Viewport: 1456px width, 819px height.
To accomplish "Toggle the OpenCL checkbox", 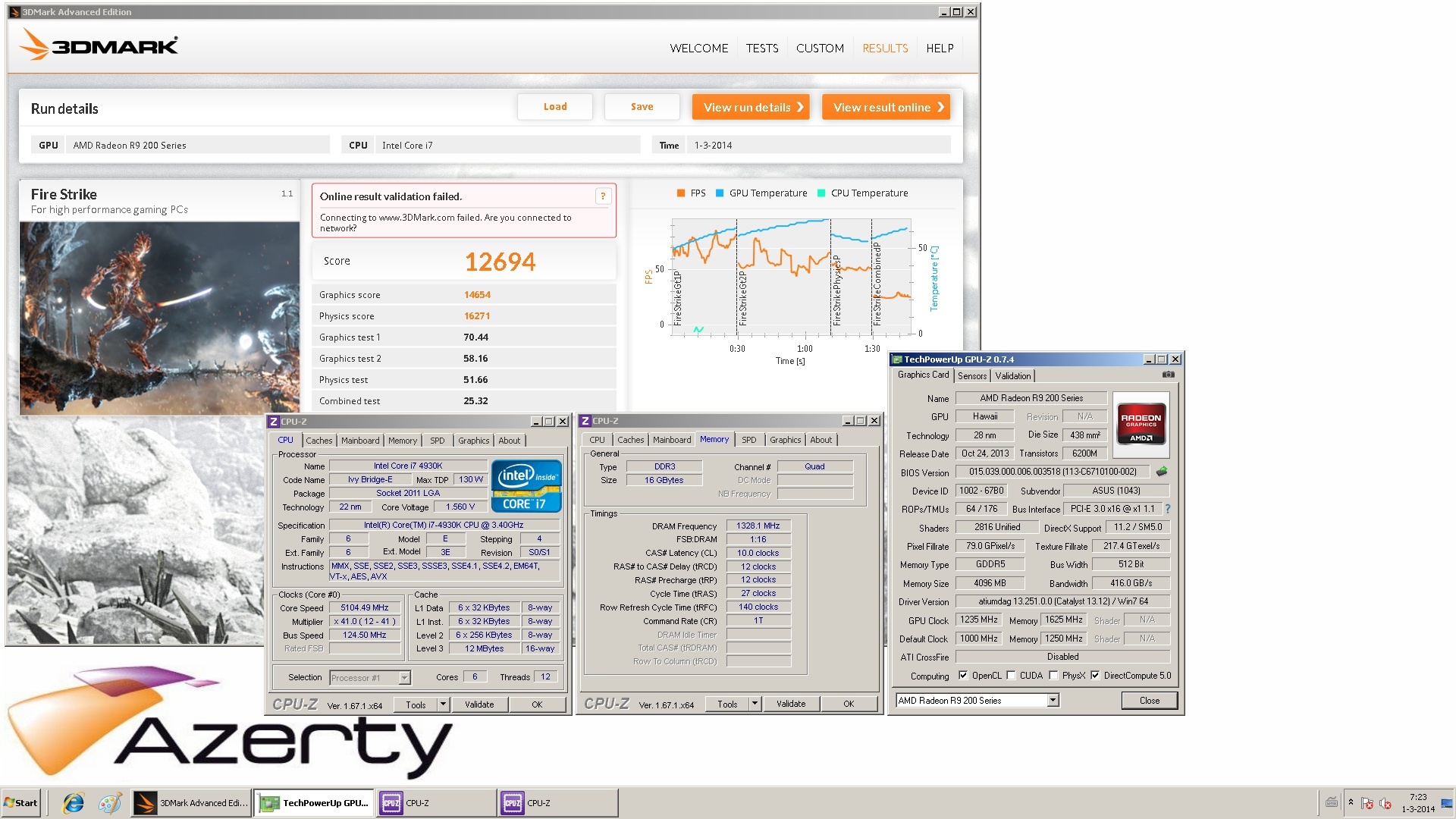I will [963, 676].
